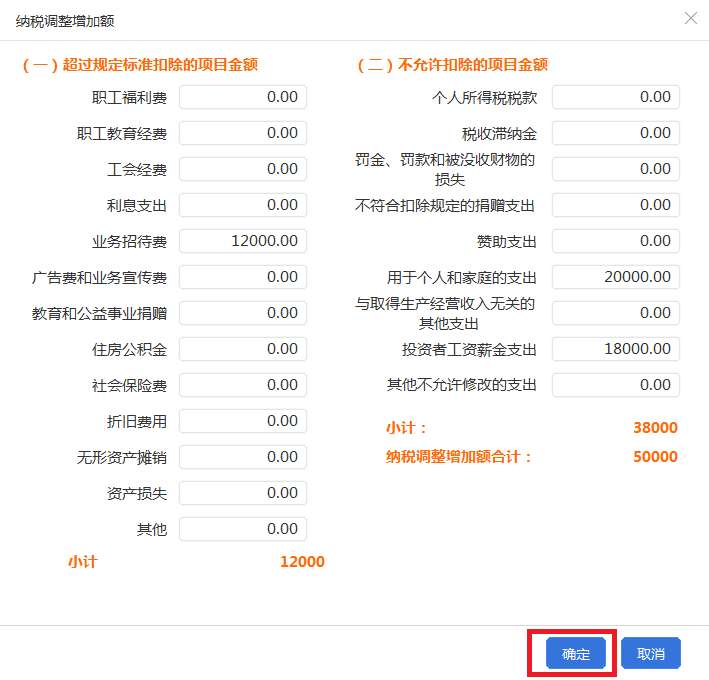Image resolution: width=709 pixels, height=680 pixels.
Task: Select the 资产损失 amount field
Action: pyautogui.click(x=243, y=493)
